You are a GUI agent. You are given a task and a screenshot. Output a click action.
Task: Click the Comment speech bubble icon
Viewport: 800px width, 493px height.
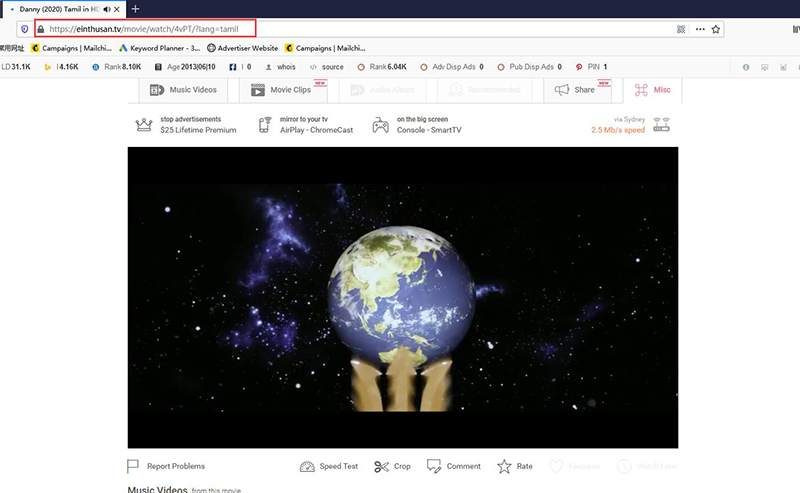pos(434,466)
